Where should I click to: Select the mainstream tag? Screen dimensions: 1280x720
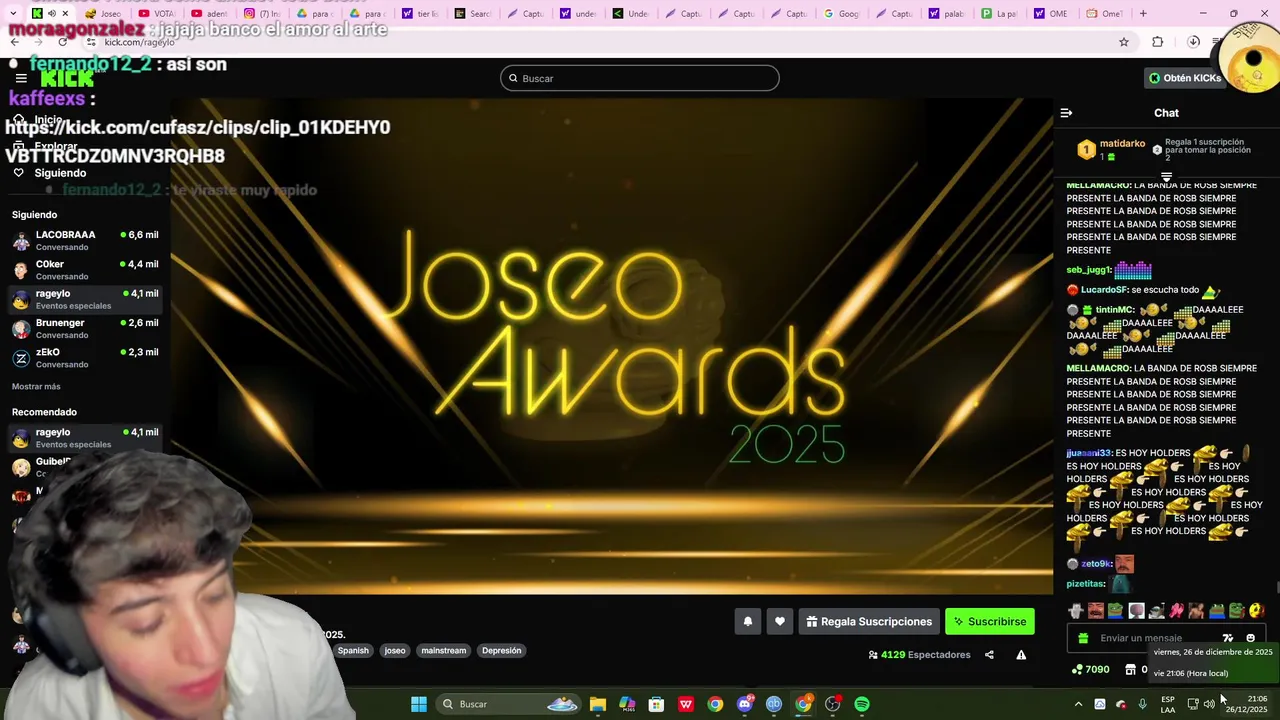click(x=444, y=650)
